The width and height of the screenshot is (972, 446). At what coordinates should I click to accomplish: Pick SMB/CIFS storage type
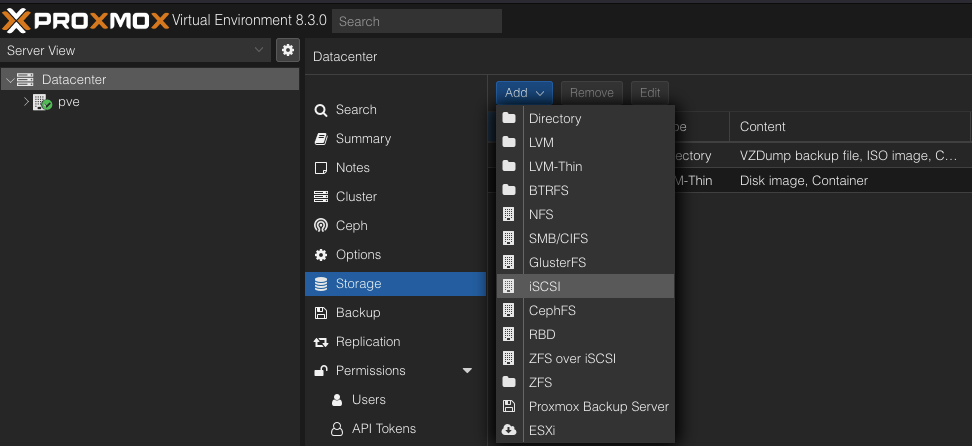coord(585,239)
